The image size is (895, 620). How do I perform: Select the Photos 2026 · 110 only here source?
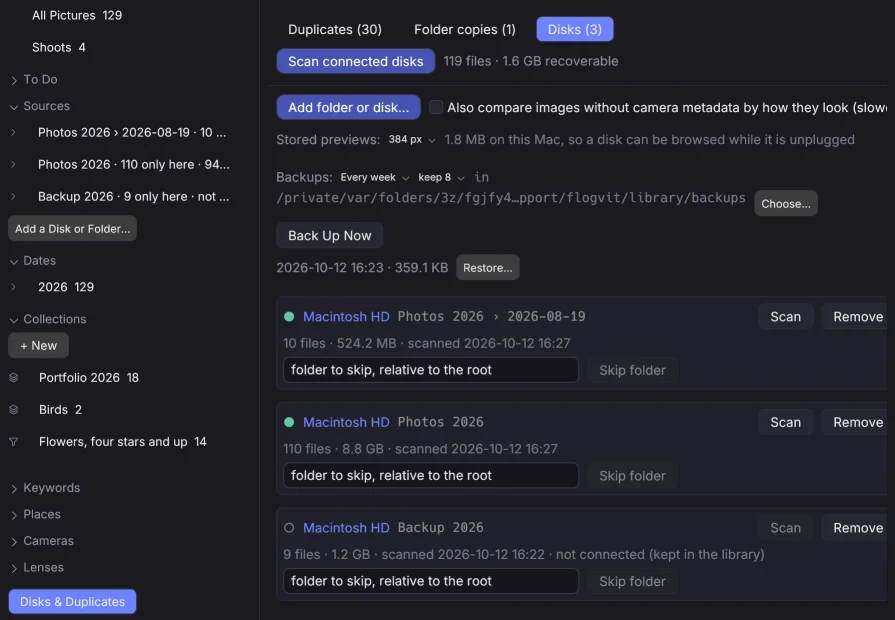(134, 164)
